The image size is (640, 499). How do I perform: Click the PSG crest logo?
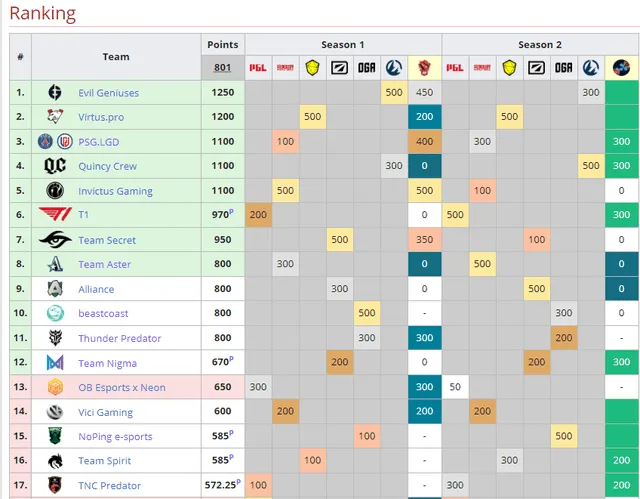(45, 142)
